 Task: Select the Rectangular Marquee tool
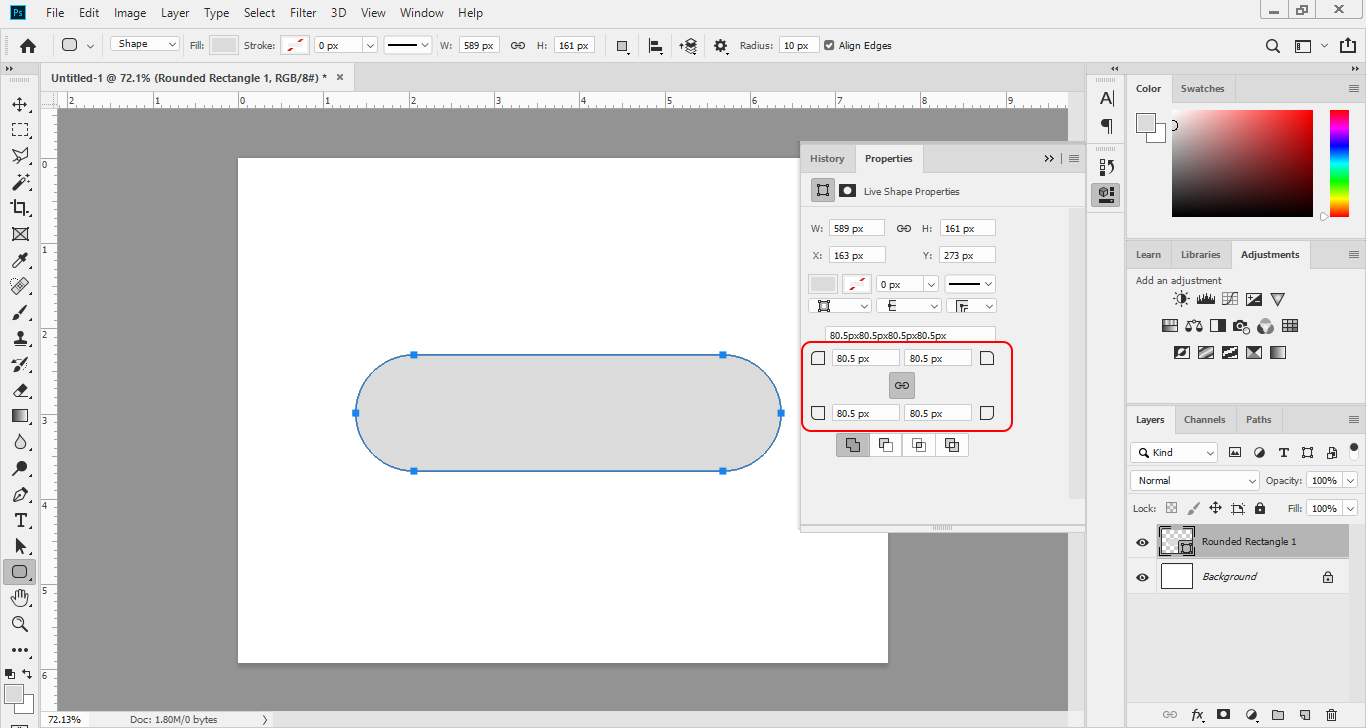tap(19, 130)
